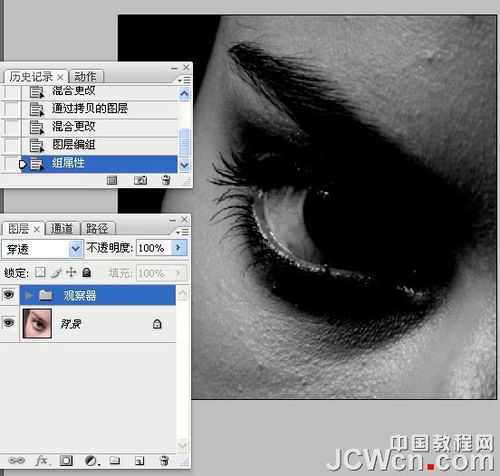Toggle lock all padlock
The width and height of the screenshot is (500, 476).
pyautogui.click(x=87, y=272)
